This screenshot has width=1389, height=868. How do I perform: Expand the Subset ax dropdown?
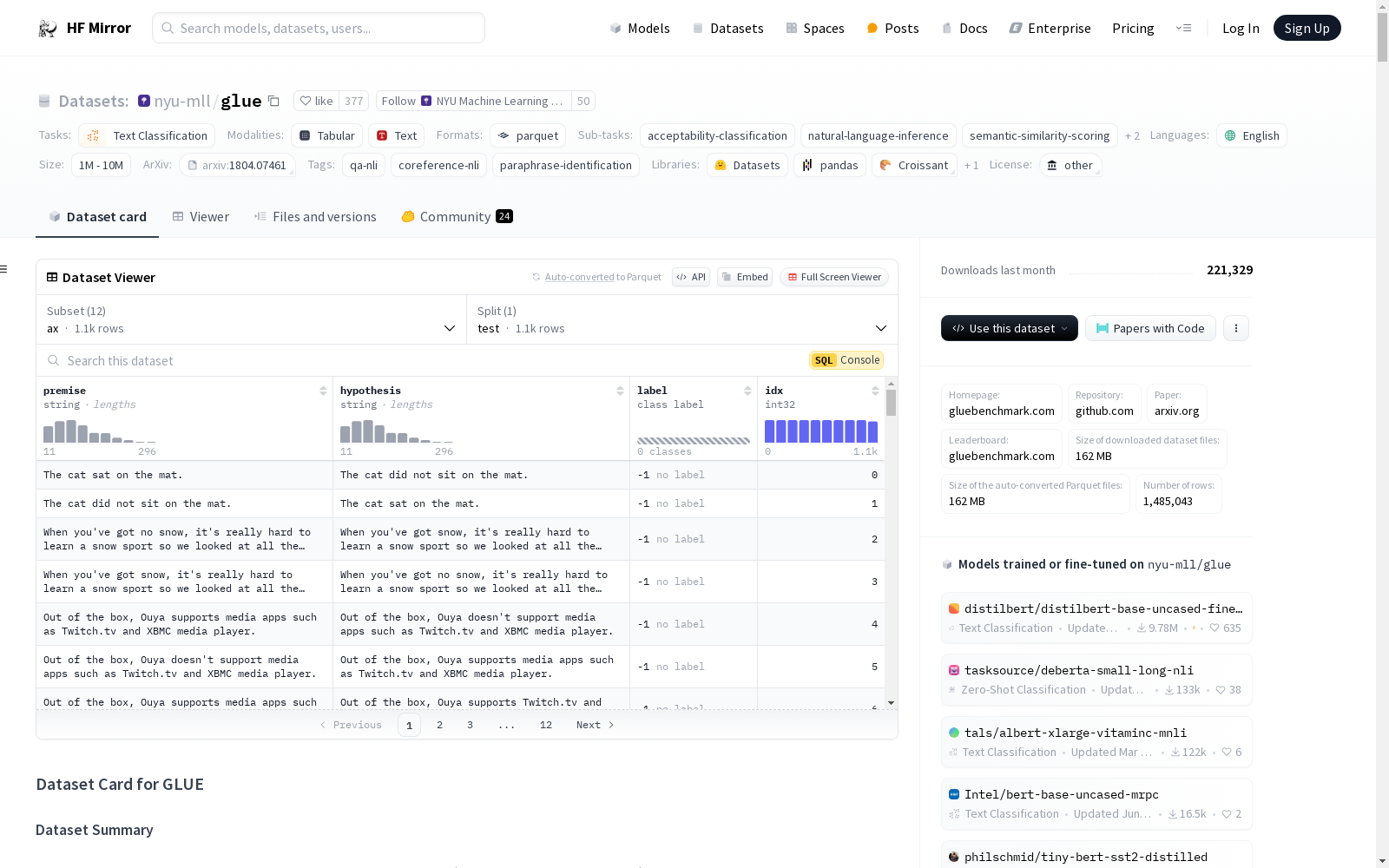coord(251,319)
